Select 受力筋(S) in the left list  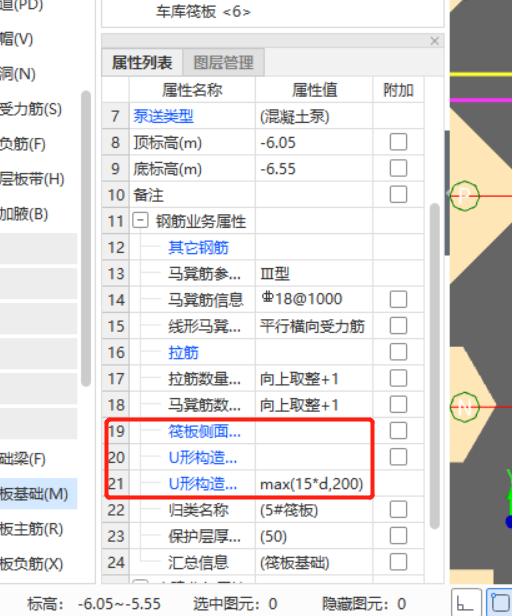(x=31, y=109)
